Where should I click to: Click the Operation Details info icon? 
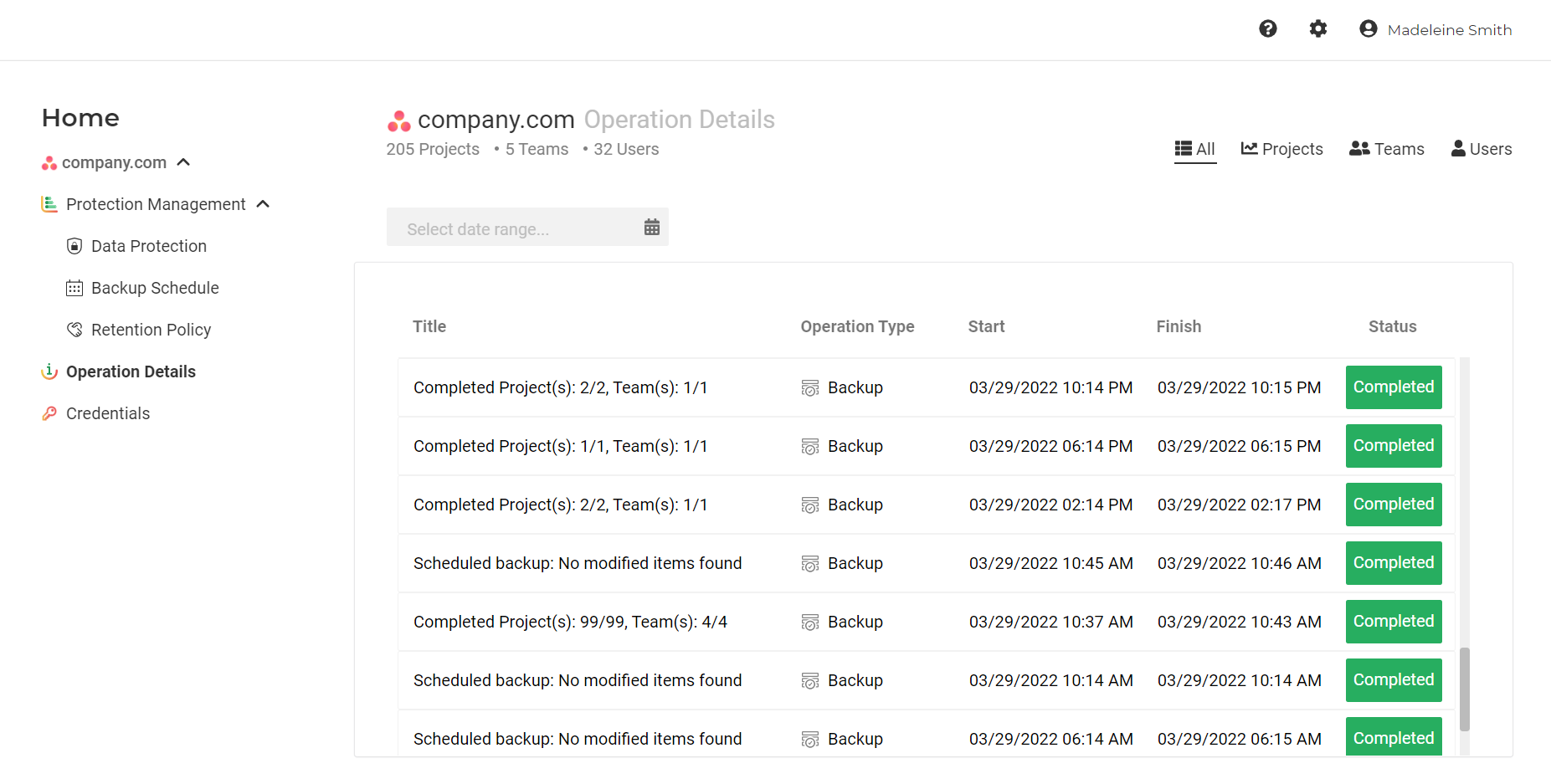coord(49,372)
